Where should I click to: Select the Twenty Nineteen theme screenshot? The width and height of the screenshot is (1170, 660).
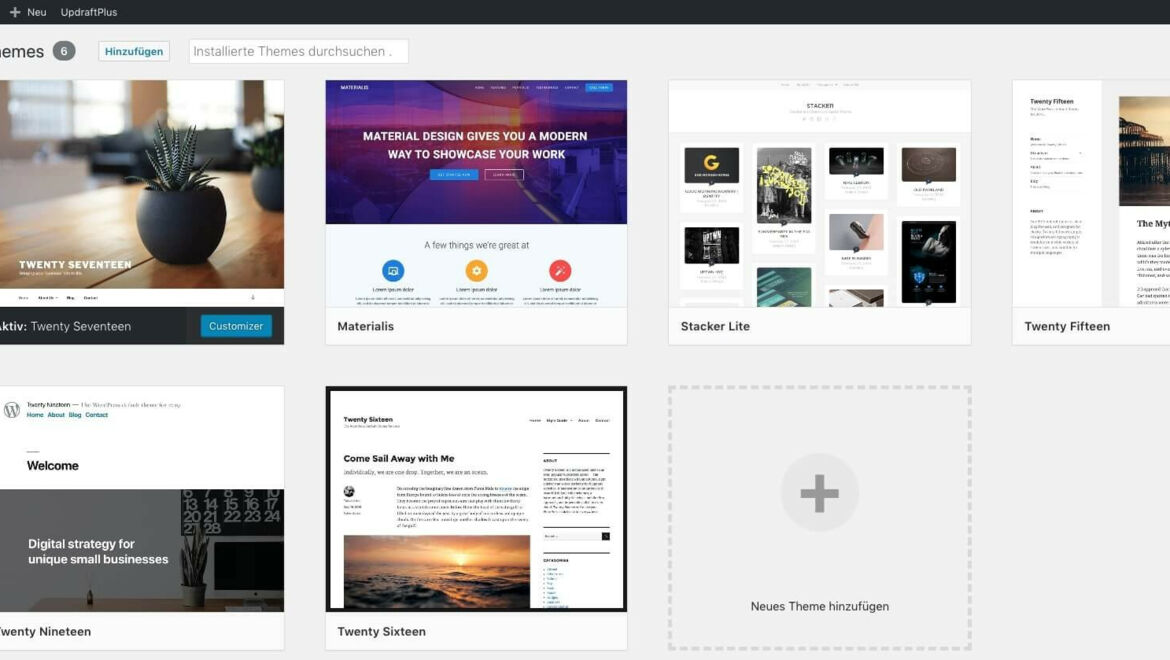(x=142, y=499)
